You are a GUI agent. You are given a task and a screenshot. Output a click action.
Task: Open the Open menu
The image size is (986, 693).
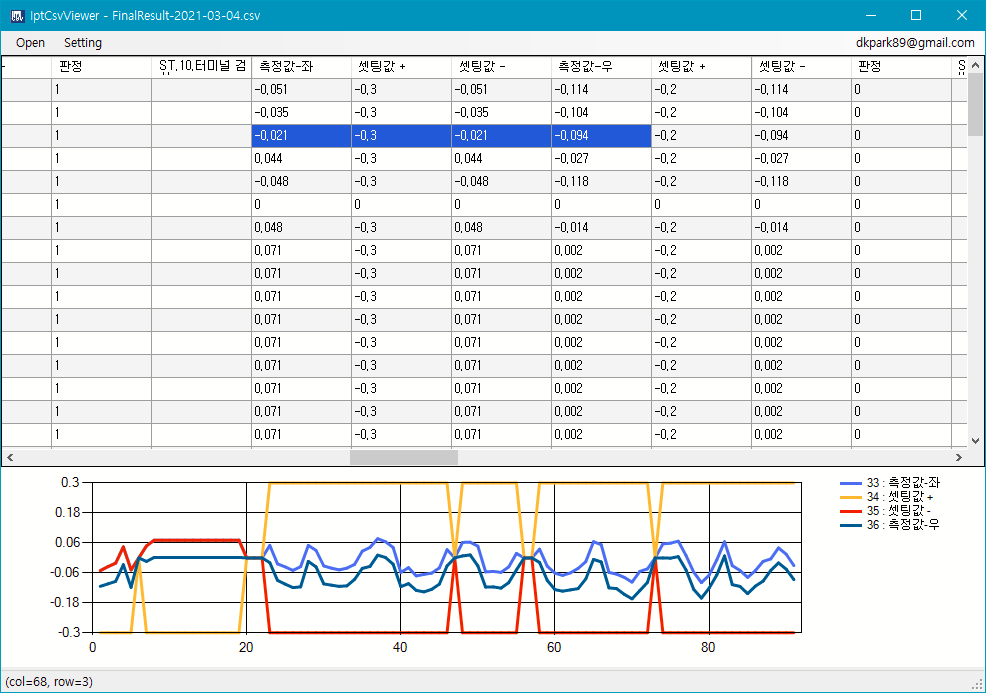point(30,43)
